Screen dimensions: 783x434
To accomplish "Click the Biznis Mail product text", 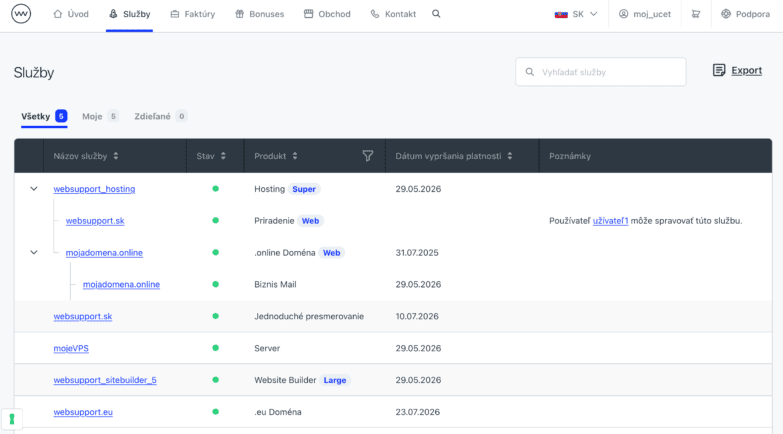I will click(x=275, y=285).
